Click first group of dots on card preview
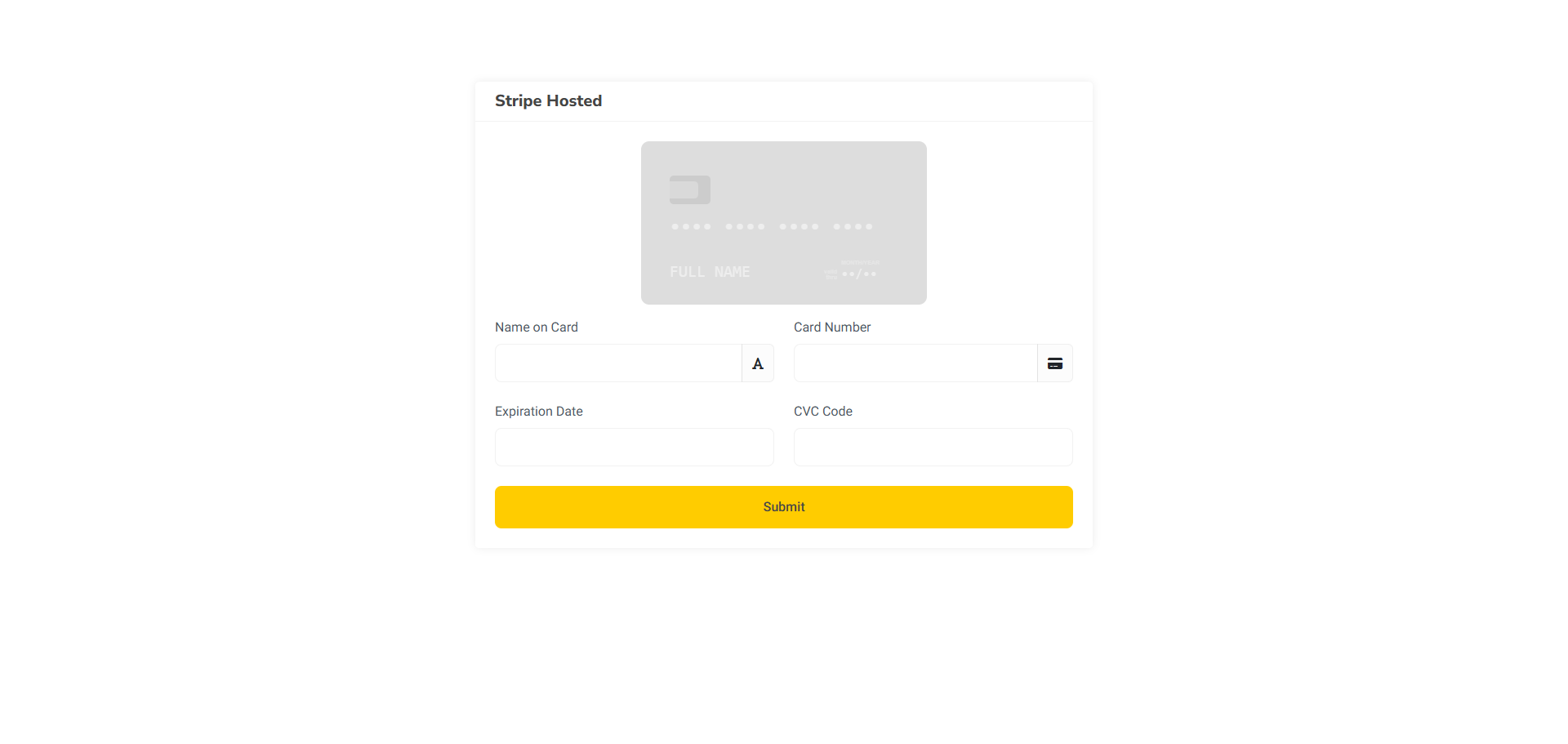 pos(691,226)
